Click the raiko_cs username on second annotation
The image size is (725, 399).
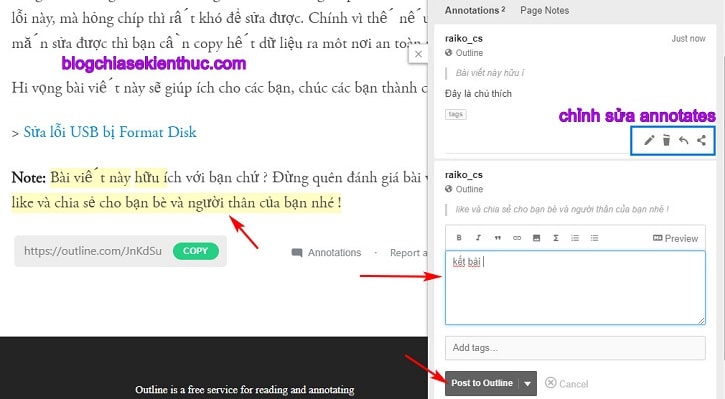tap(464, 175)
